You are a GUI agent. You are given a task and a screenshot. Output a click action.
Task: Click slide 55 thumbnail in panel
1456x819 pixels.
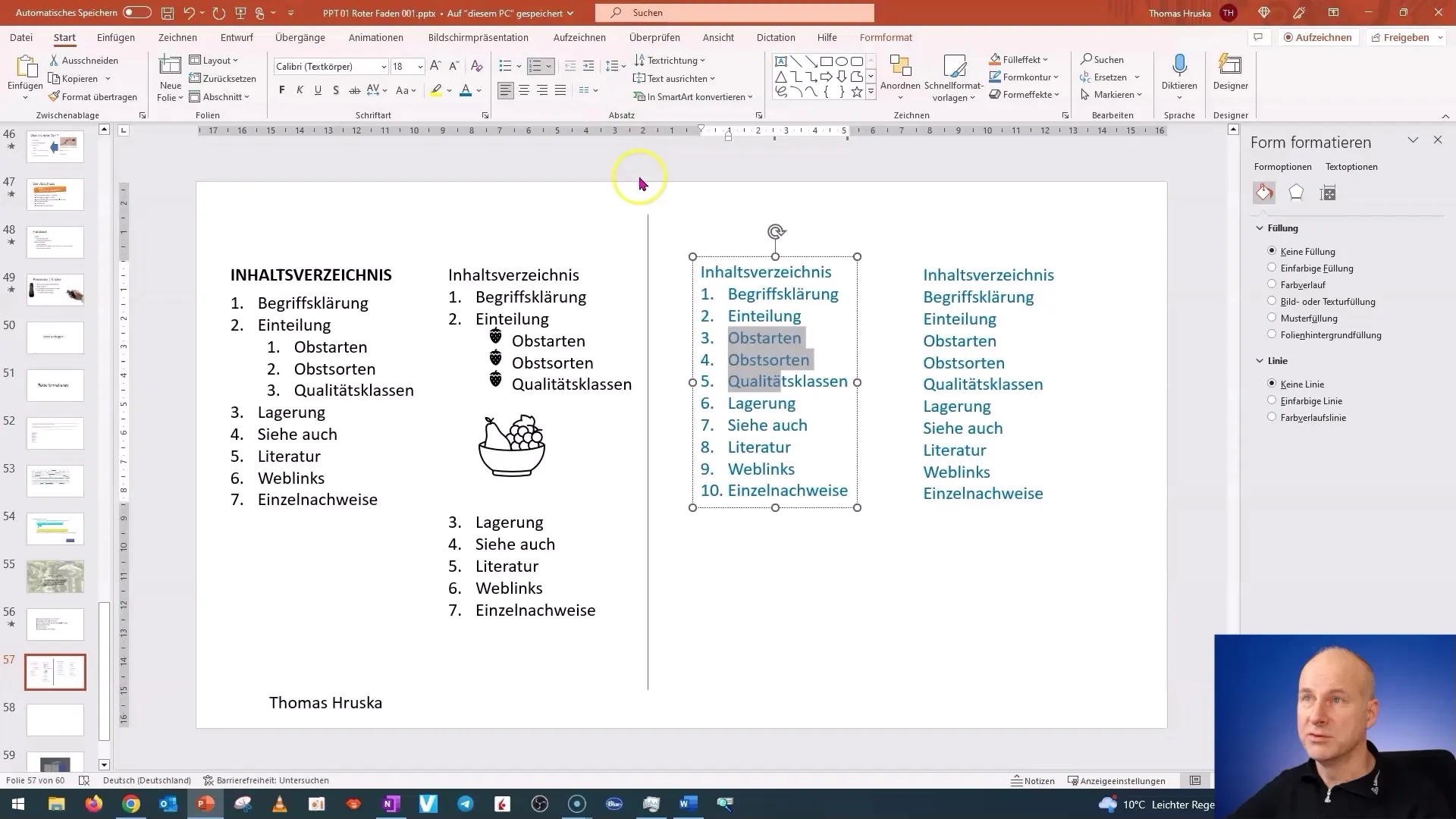(x=55, y=575)
